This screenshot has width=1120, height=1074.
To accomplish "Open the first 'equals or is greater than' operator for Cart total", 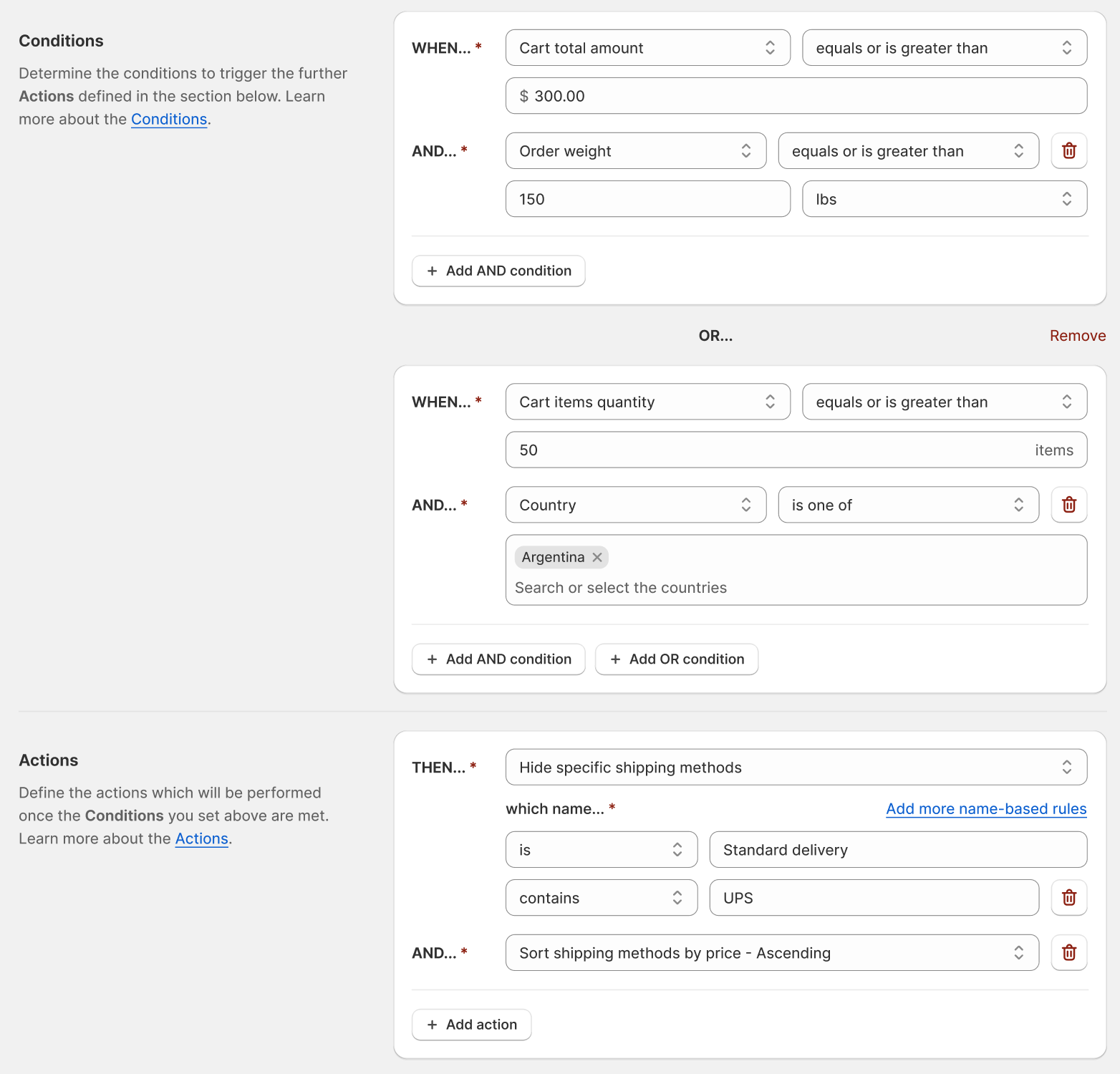I will (945, 48).
